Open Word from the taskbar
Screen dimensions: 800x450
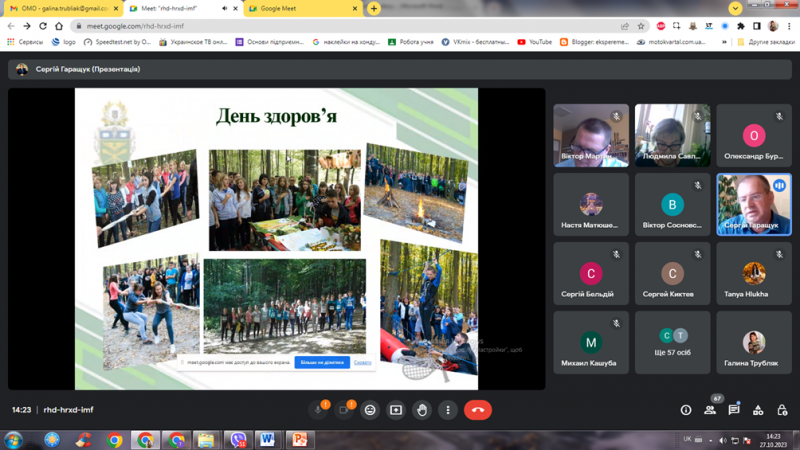pyautogui.click(x=267, y=440)
